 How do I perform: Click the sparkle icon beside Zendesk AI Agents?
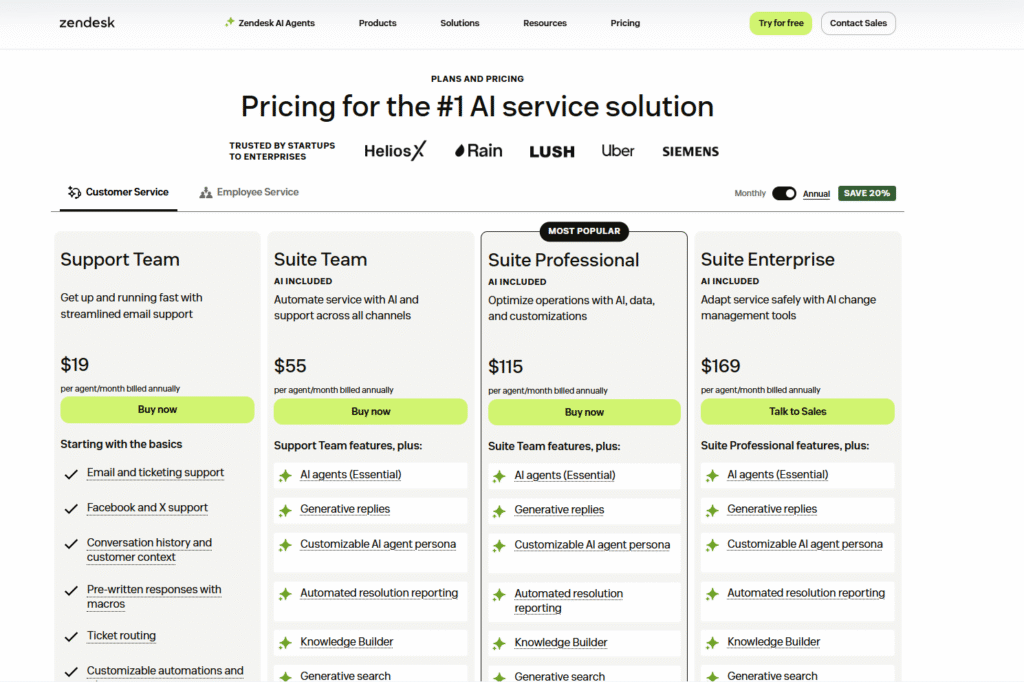point(228,22)
